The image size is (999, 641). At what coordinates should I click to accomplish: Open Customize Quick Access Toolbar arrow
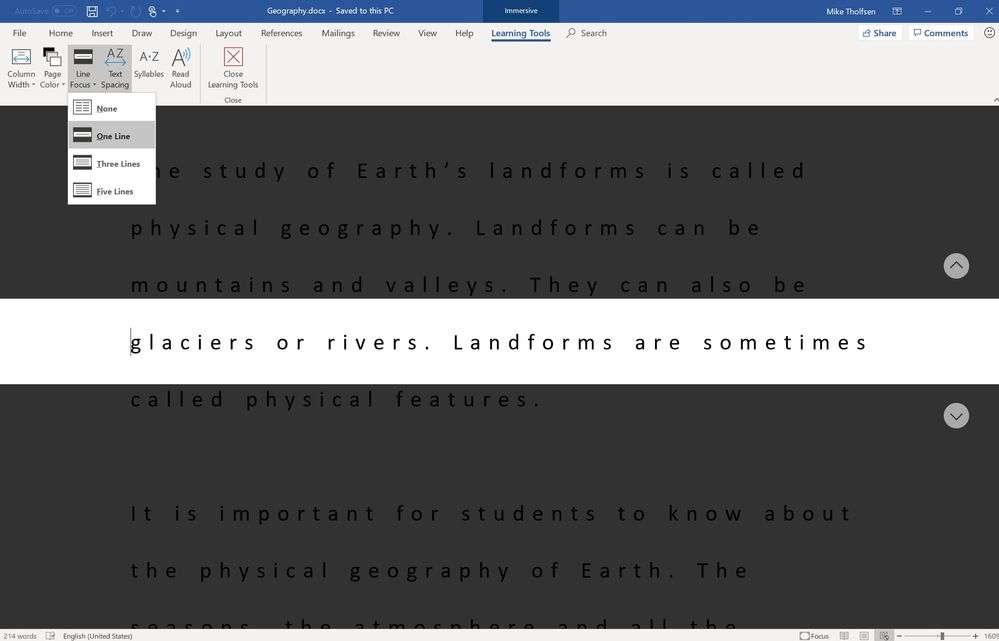click(177, 11)
